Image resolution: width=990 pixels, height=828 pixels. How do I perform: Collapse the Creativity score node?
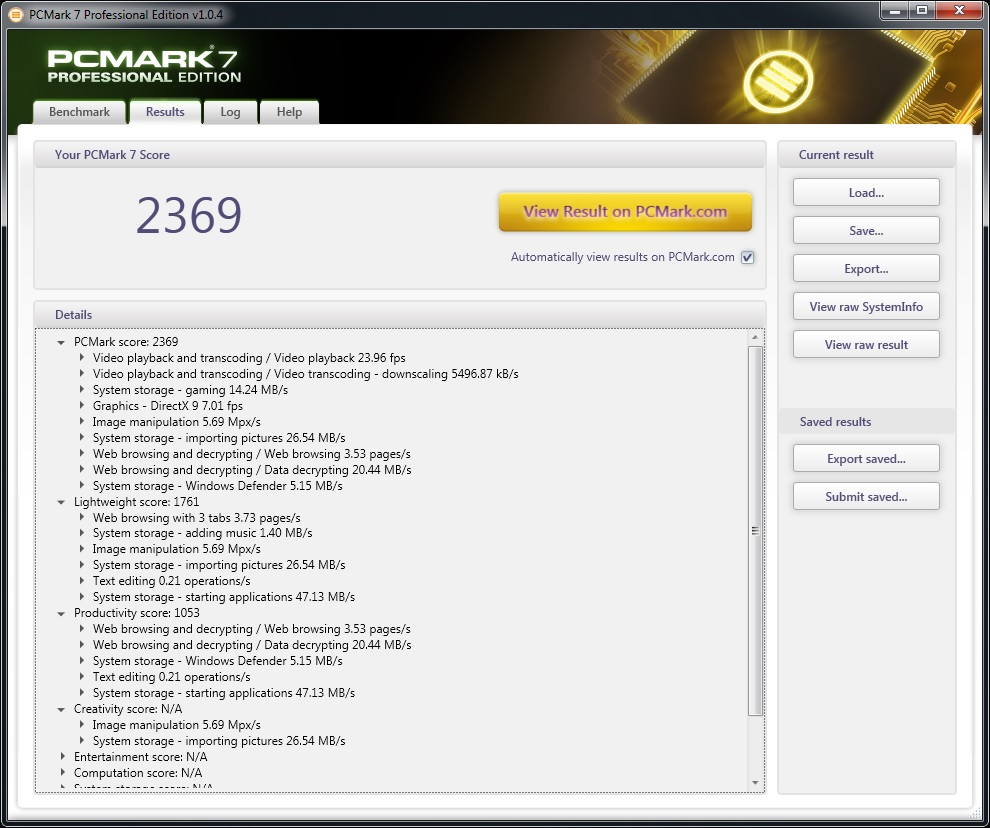(61, 709)
